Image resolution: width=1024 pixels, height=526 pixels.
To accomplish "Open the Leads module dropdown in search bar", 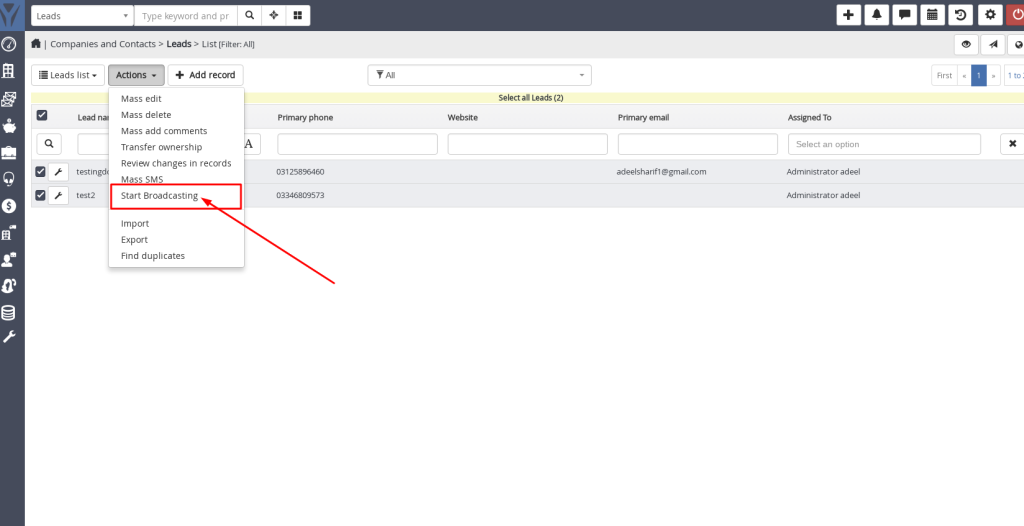I will click(82, 16).
